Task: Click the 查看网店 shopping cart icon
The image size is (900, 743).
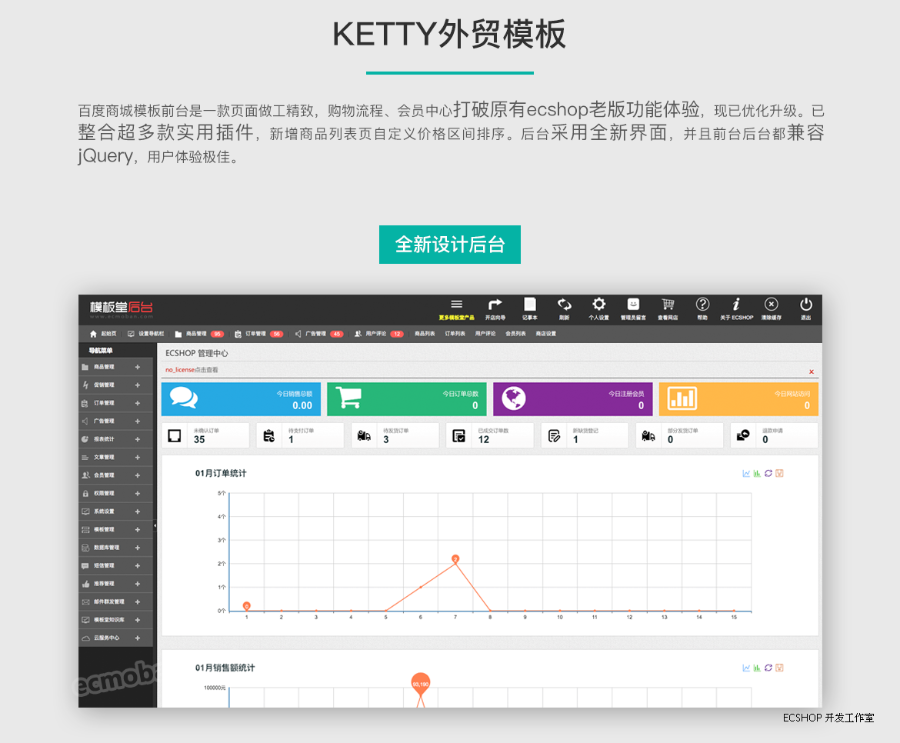Action: point(666,306)
